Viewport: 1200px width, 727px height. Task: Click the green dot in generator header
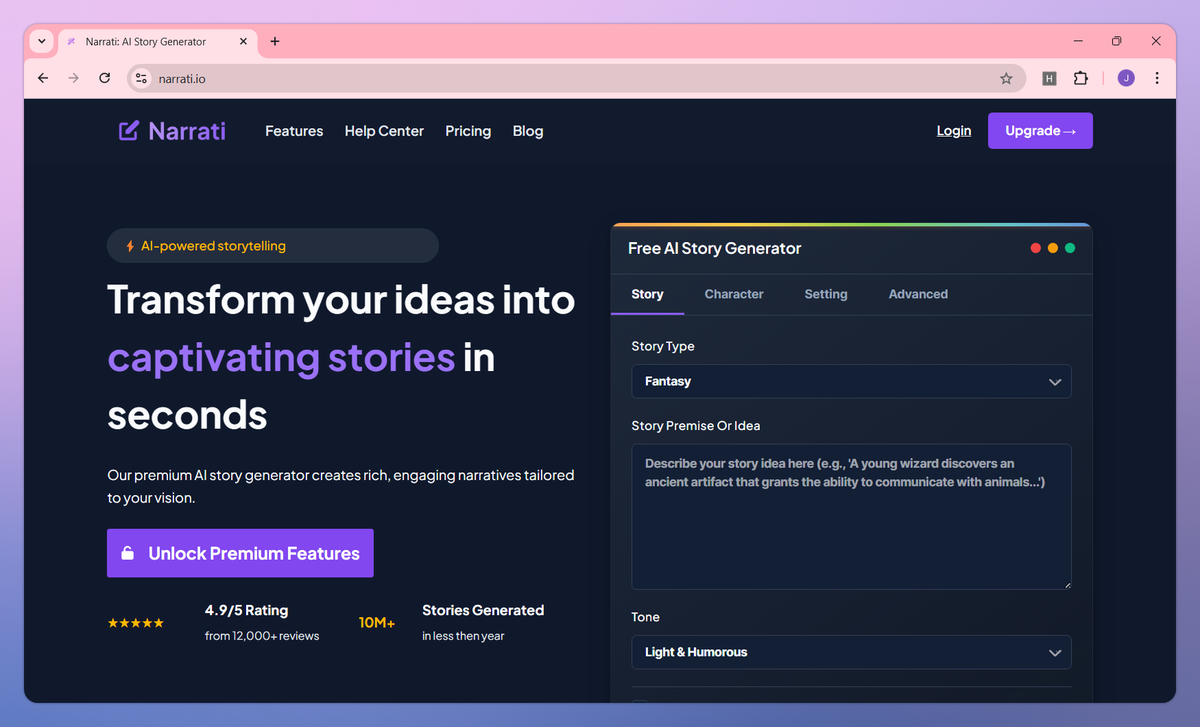(x=1070, y=248)
